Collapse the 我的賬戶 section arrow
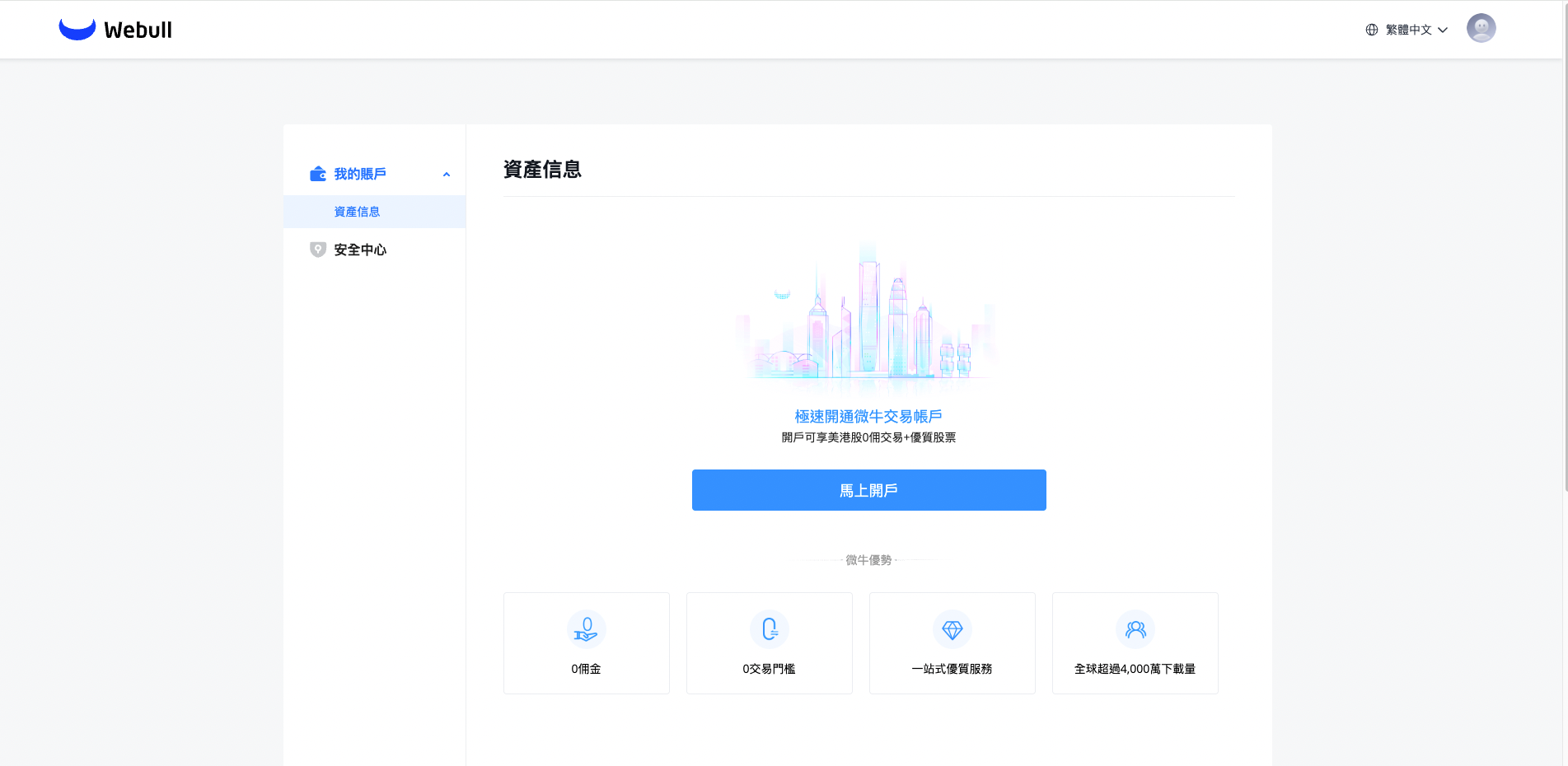The width and height of the screenshot is (1568, 766). (447, 175)
